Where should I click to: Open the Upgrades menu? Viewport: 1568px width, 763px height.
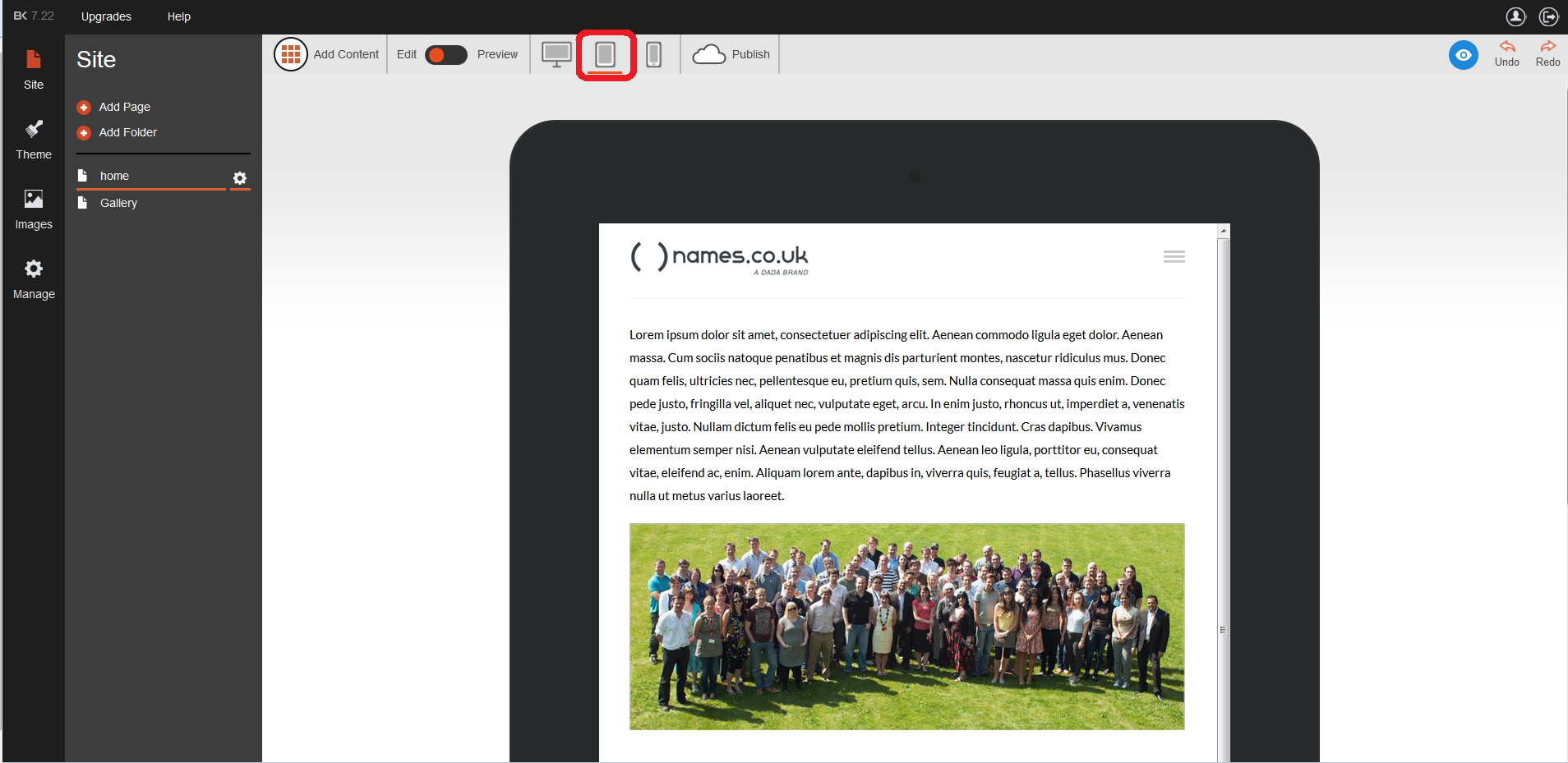[106, 16]
